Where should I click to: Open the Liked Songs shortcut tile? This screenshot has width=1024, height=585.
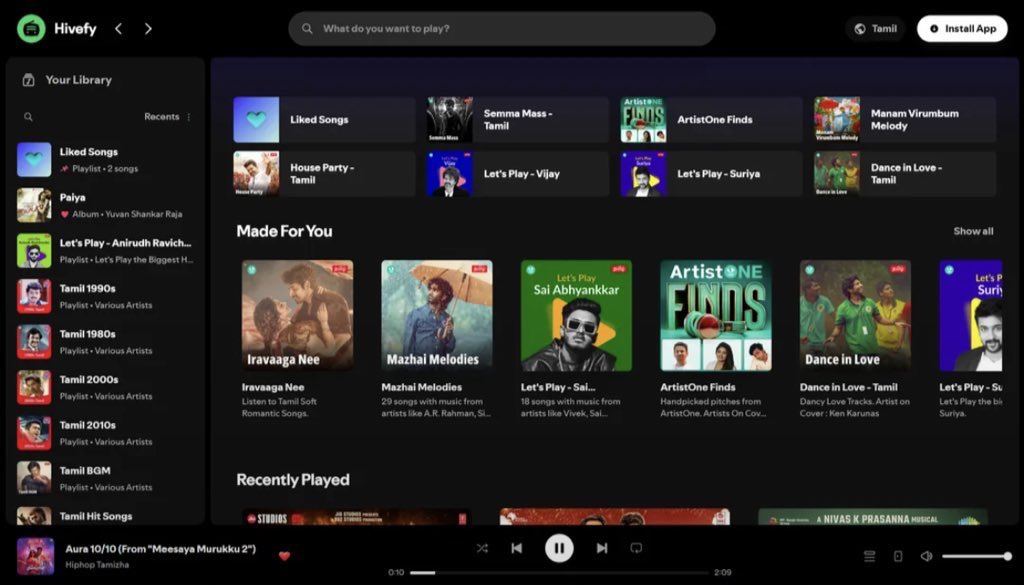(x=324, y=119)
